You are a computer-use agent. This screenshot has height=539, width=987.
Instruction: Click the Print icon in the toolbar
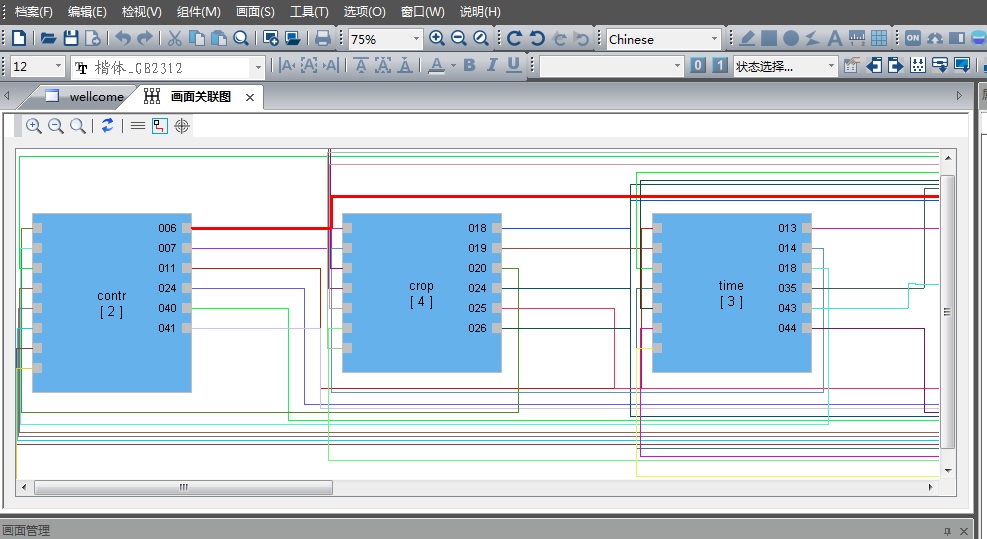coord(322,39)
